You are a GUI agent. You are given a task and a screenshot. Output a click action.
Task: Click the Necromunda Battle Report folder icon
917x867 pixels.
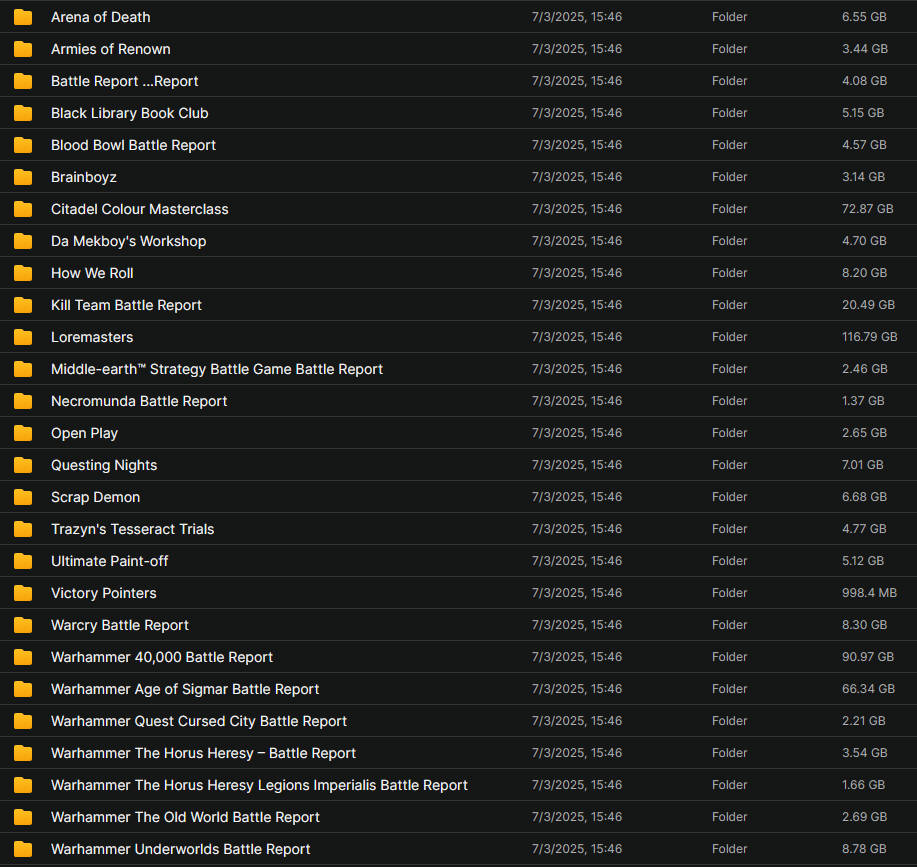(23, 401)
